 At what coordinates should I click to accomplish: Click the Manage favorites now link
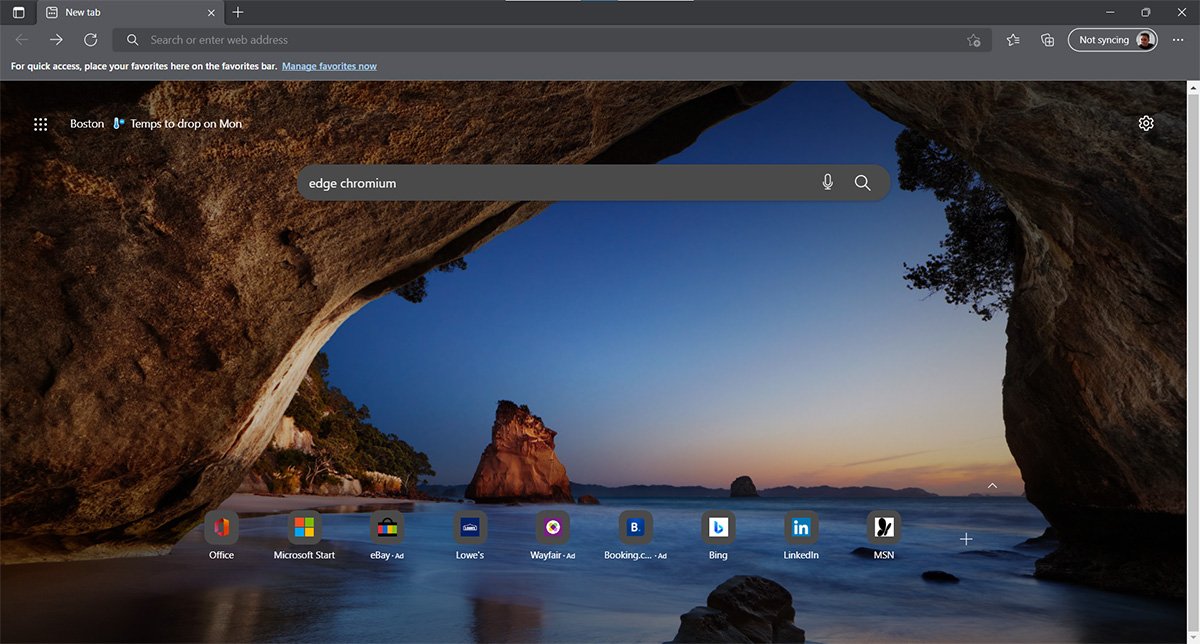[x=330, y=66]
